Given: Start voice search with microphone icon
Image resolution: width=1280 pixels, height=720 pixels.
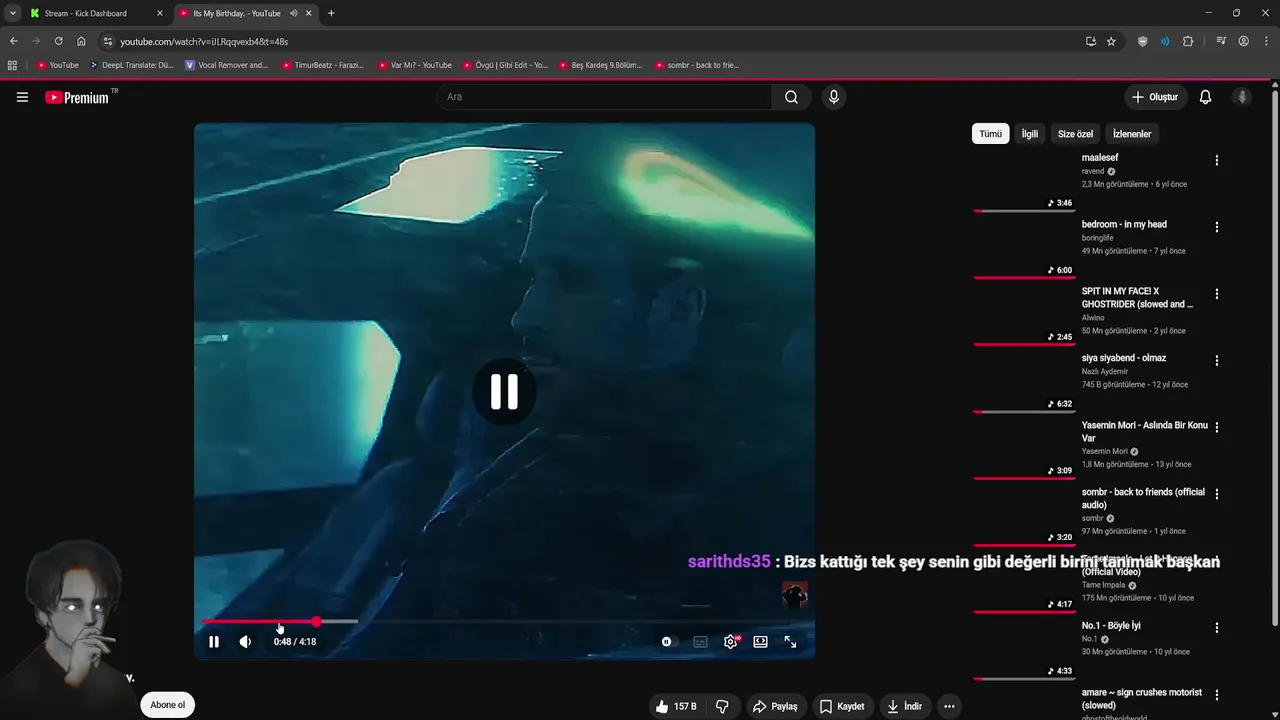Looking at the screenshot, I should pos(833,97).
